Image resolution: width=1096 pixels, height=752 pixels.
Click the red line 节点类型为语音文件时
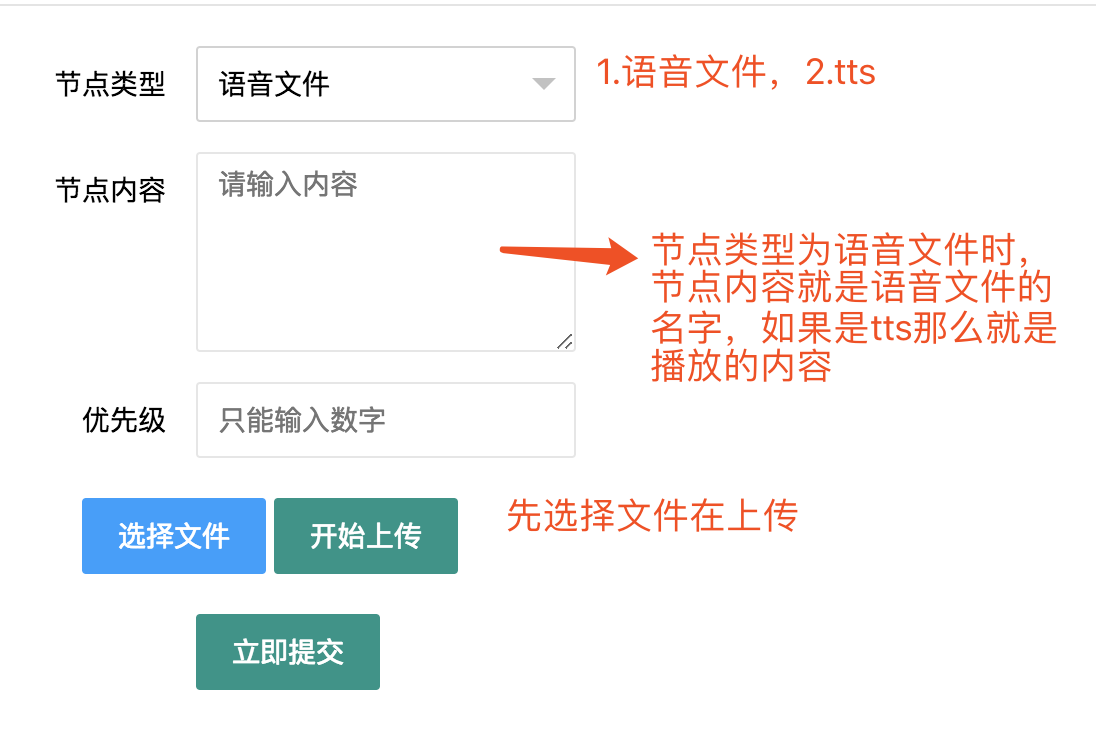[850, 249]
